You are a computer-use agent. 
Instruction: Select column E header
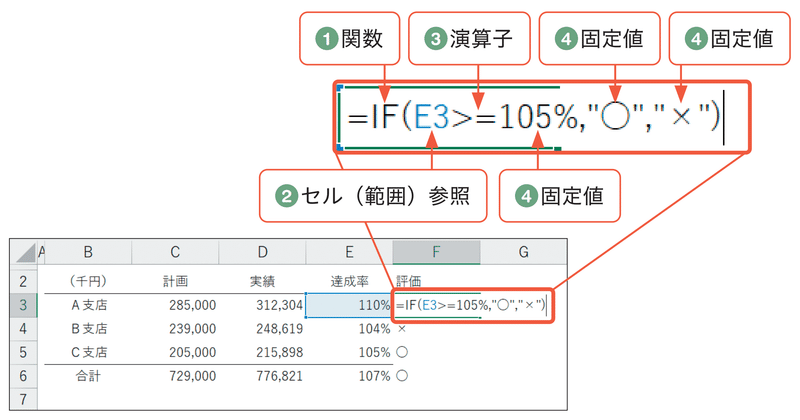pyautogui.click(x=349, y=252)
